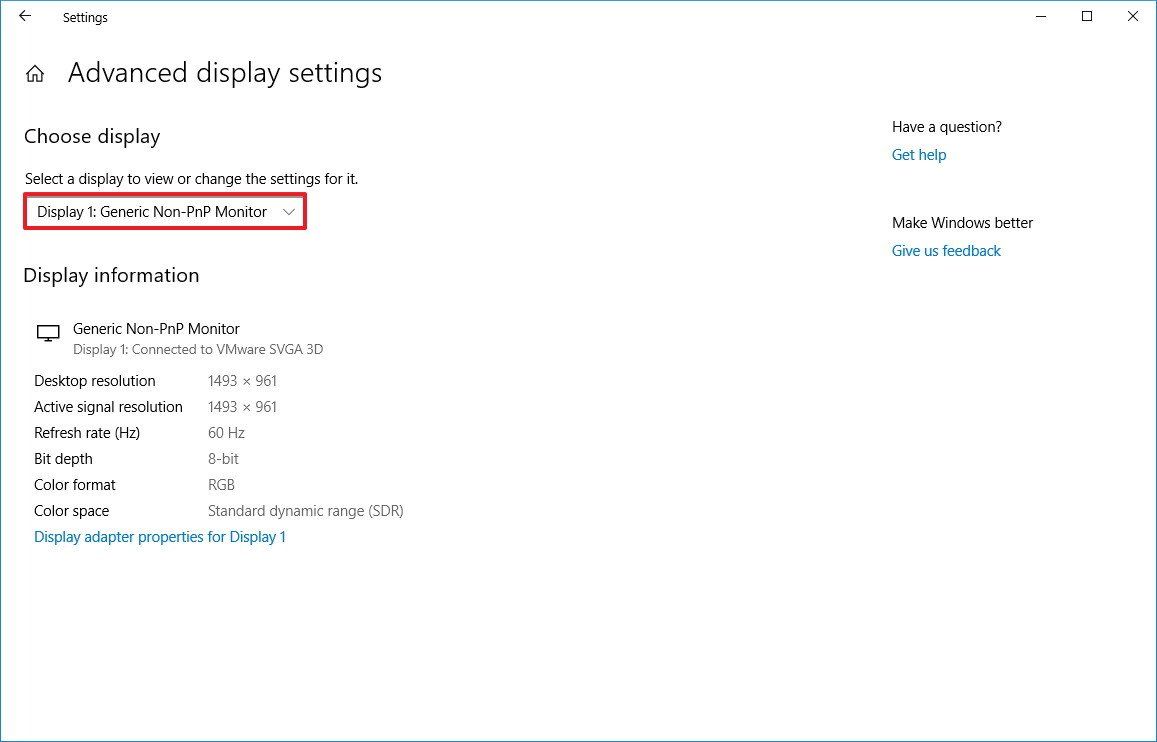1157x742 pixels.
Task: Open Display adapter properties for Display 1
Action: [159, 537]
